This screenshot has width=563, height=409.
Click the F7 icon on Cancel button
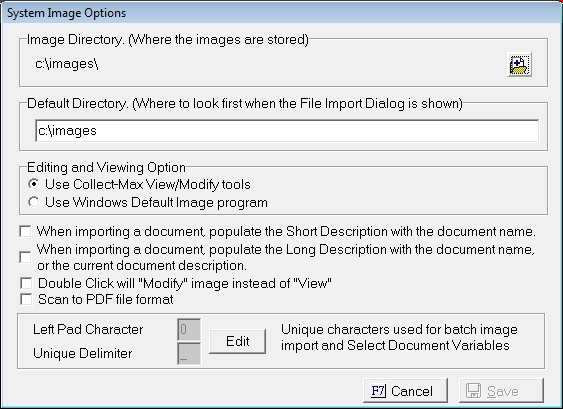coord(378,391)
